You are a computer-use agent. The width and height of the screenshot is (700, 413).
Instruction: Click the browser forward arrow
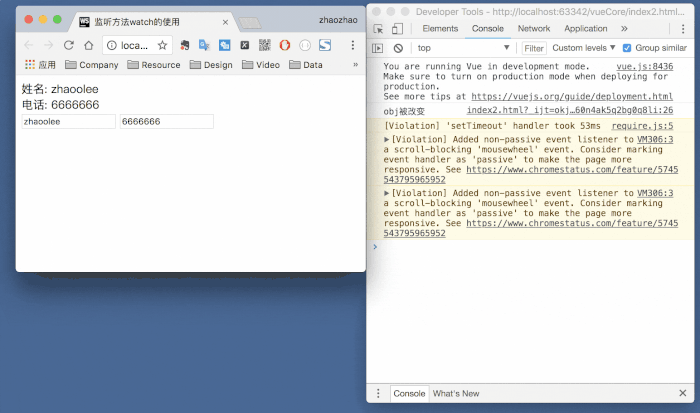48,45
